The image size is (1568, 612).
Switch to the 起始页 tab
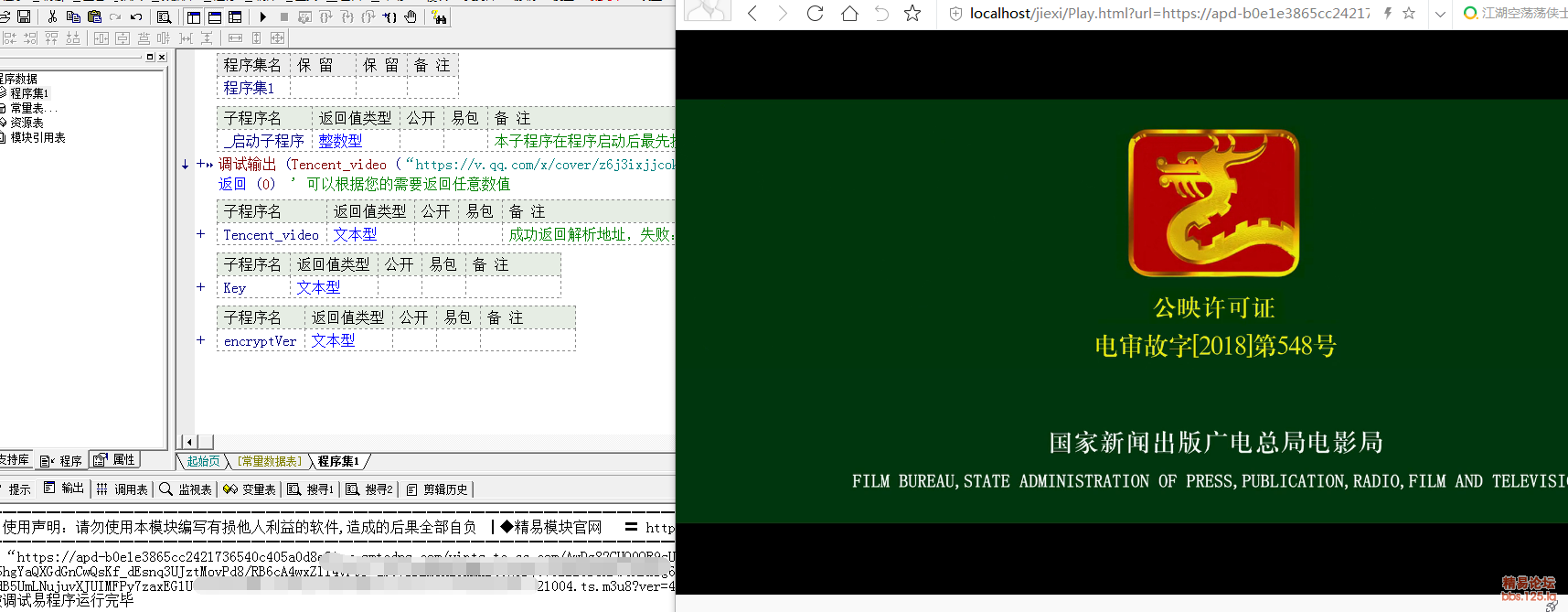(203, 461)
